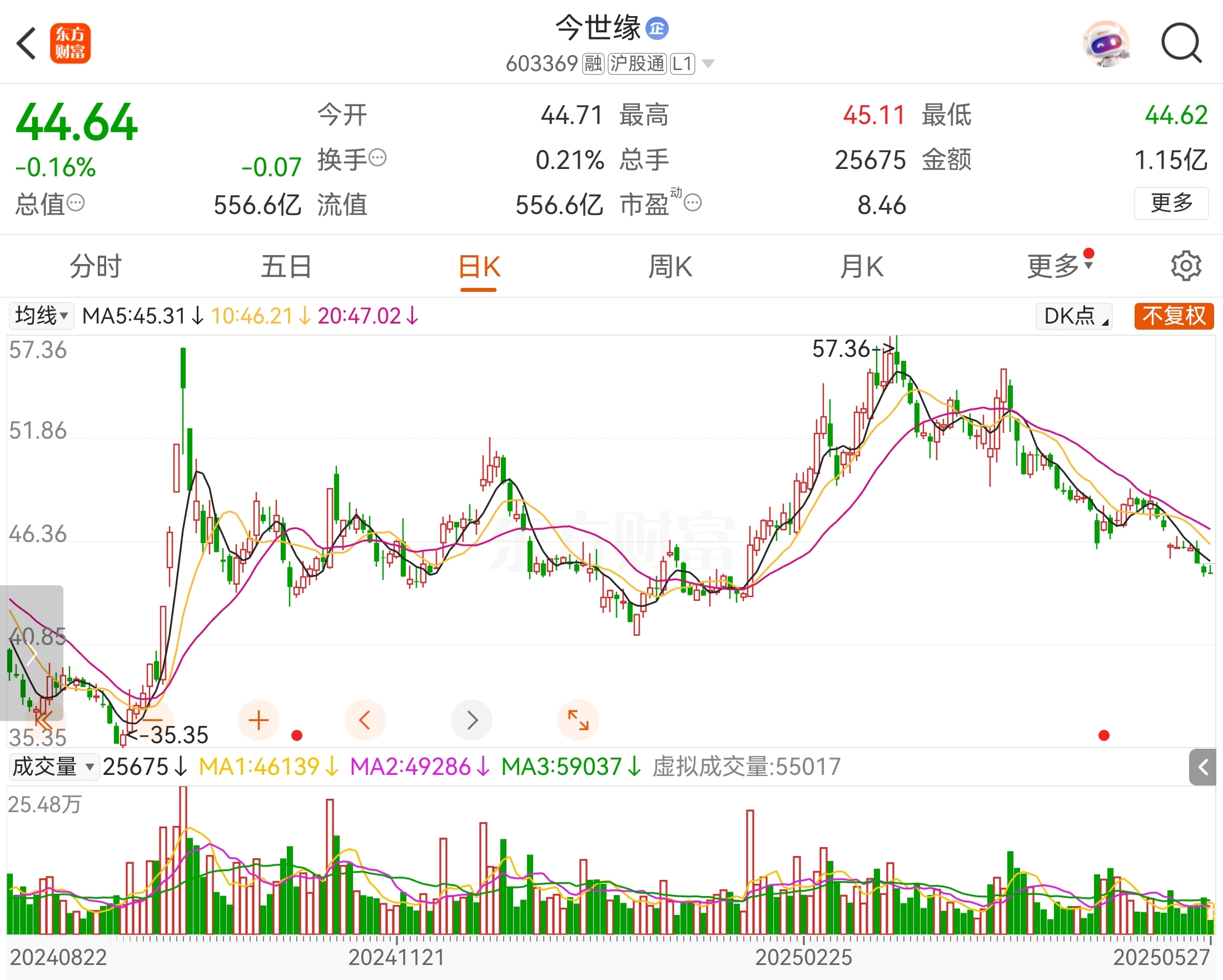Screen dimensions: 1223x980
Task: Tap the volume MA2:49286 value
Action: point(420,766)
